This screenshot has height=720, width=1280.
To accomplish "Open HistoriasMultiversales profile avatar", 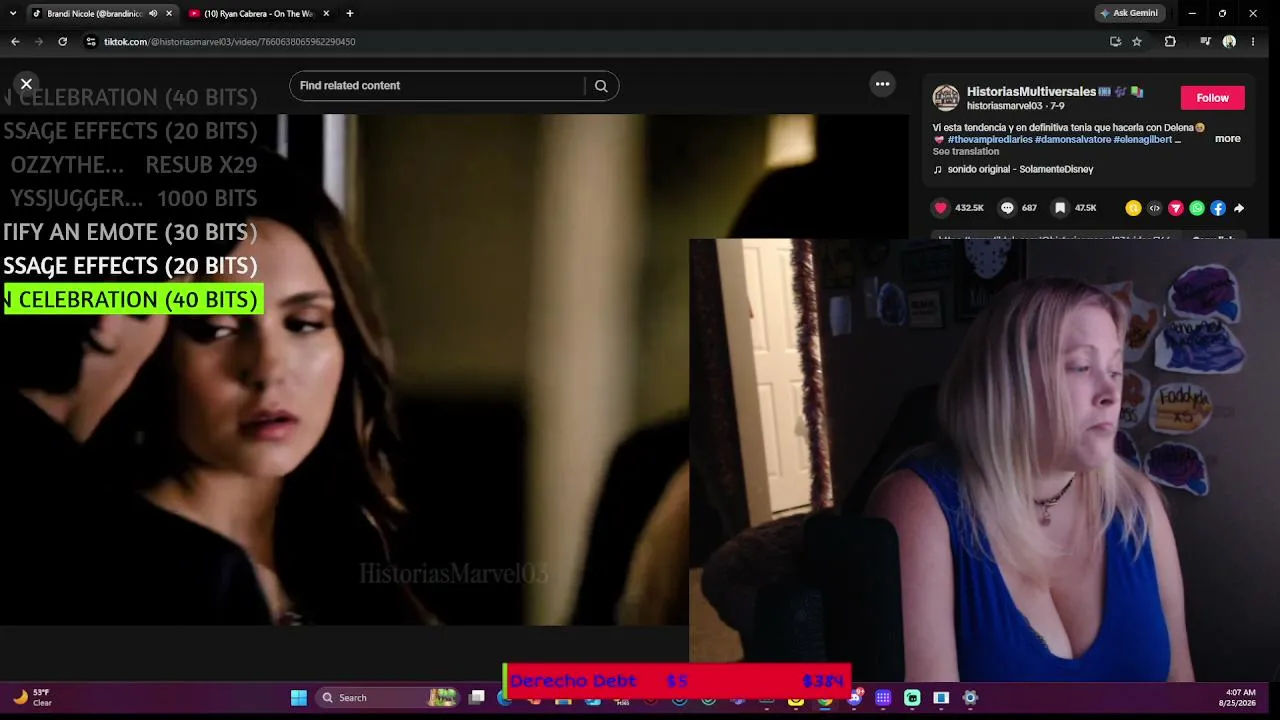I will coord(946,97).
